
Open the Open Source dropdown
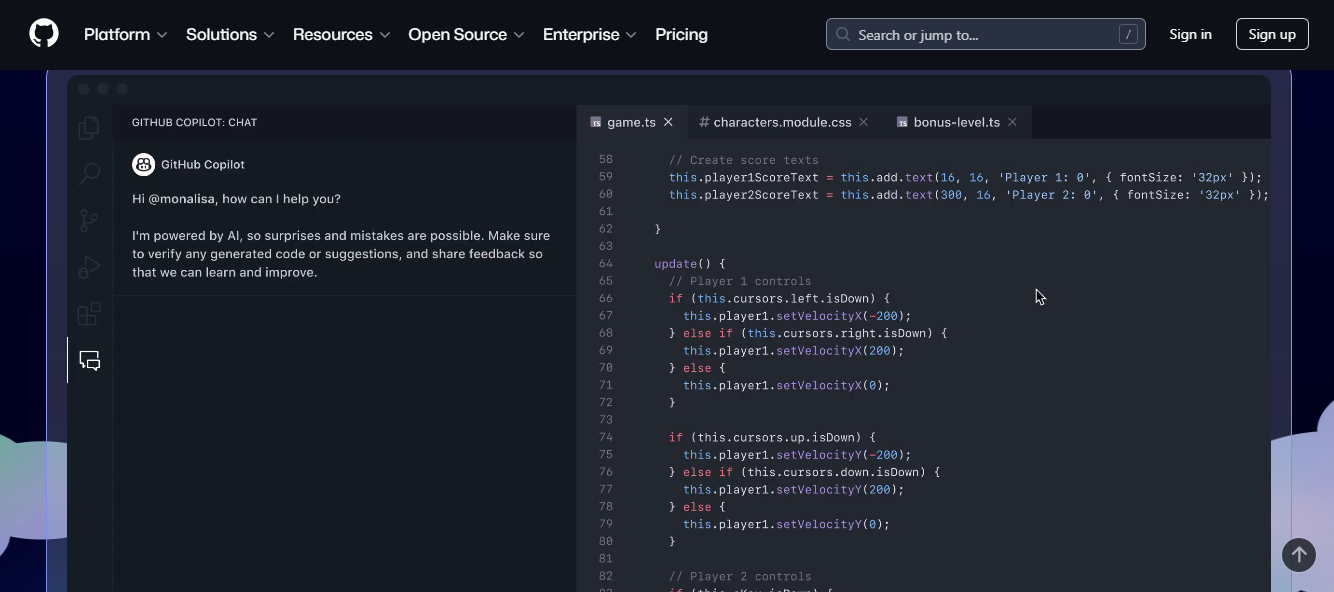(466, 34)
